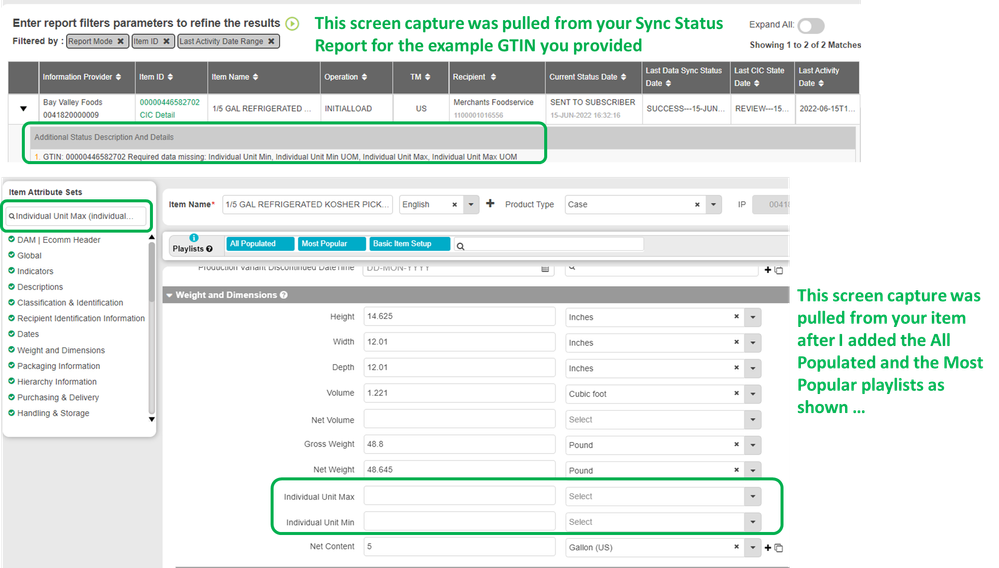Sort by Operation column
This screenshot has width=999, height=568.
point(364,77)
